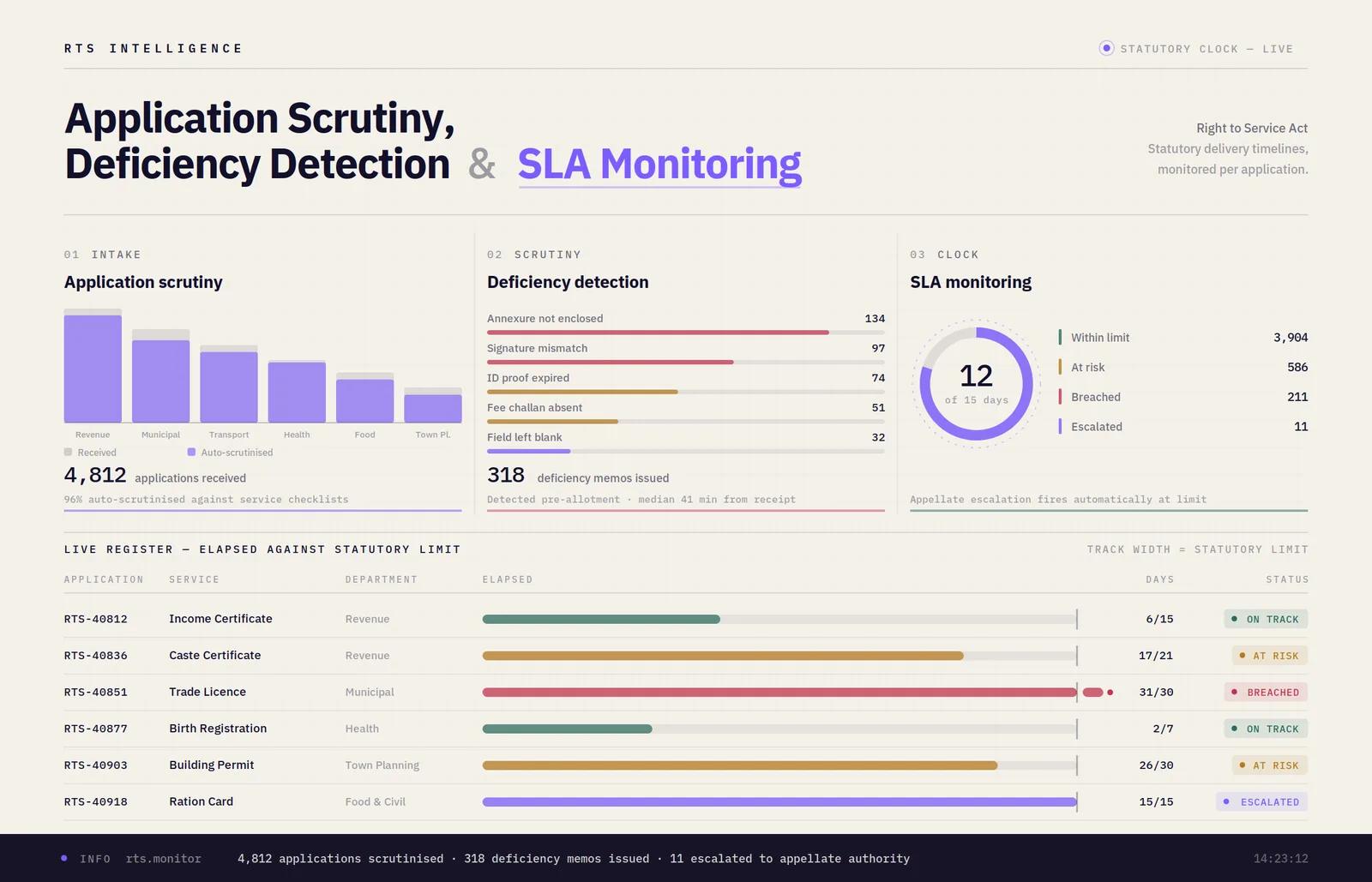Viewport: 1372px width, 882px height.
Task: Click ON TRACK badge for Income Certificate
Action: click(1266, 619)
